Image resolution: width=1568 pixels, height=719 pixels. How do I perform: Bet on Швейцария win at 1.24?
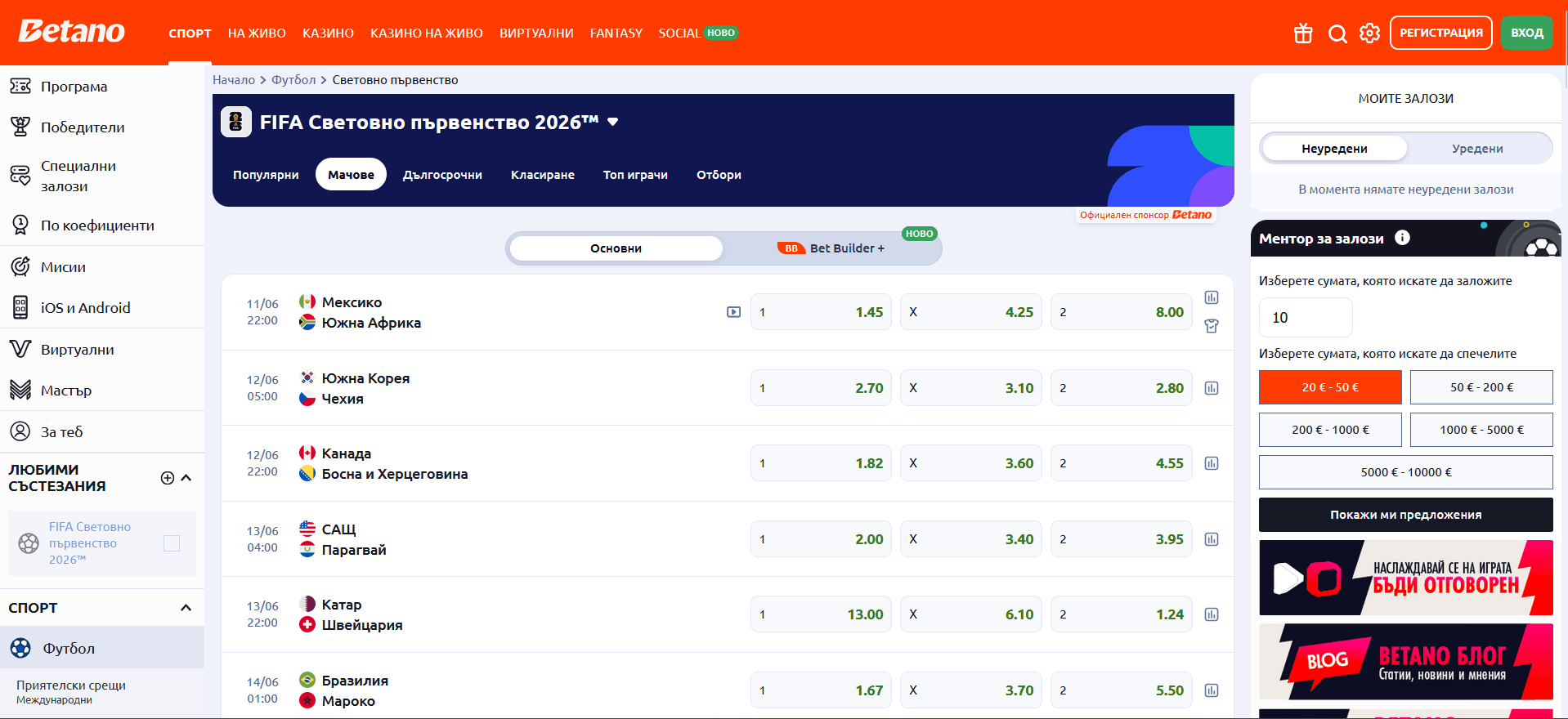1122,614
